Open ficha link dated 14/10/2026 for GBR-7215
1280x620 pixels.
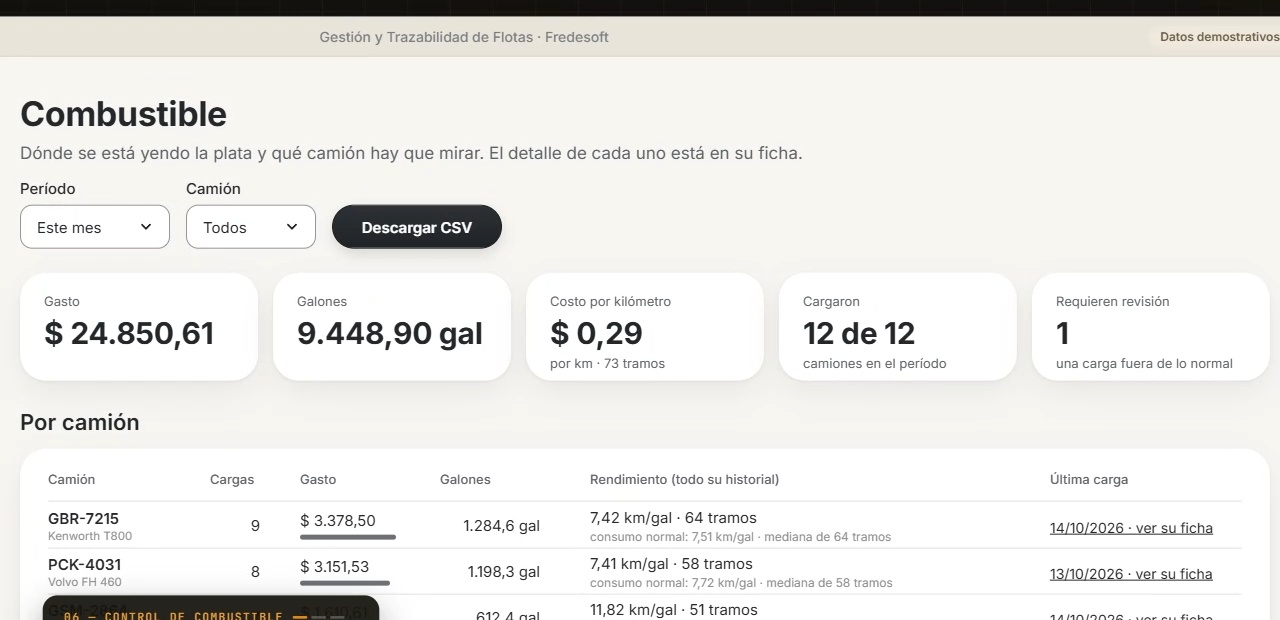(x=1131, y=528)
